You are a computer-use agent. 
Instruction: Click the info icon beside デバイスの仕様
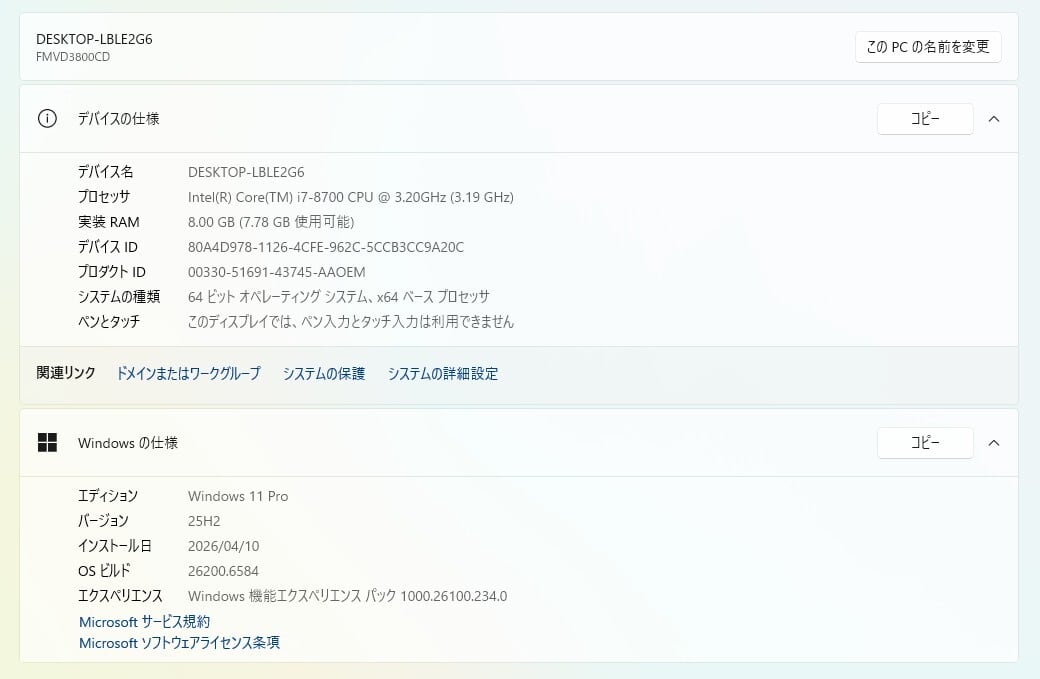pos(47,119)
